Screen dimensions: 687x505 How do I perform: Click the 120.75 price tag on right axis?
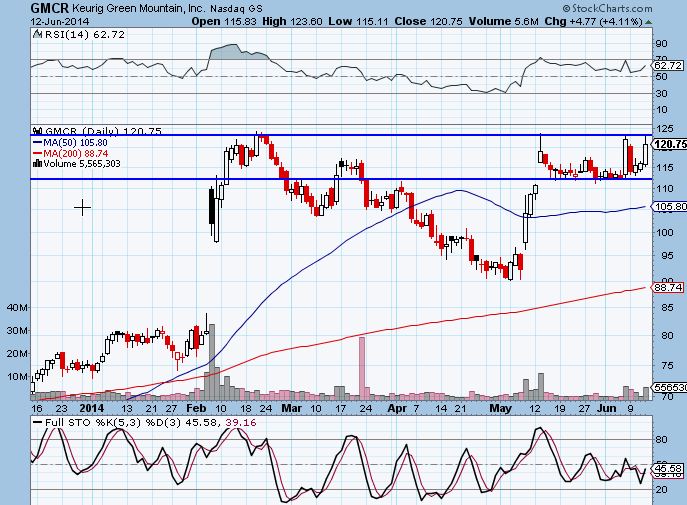point(670,144)
